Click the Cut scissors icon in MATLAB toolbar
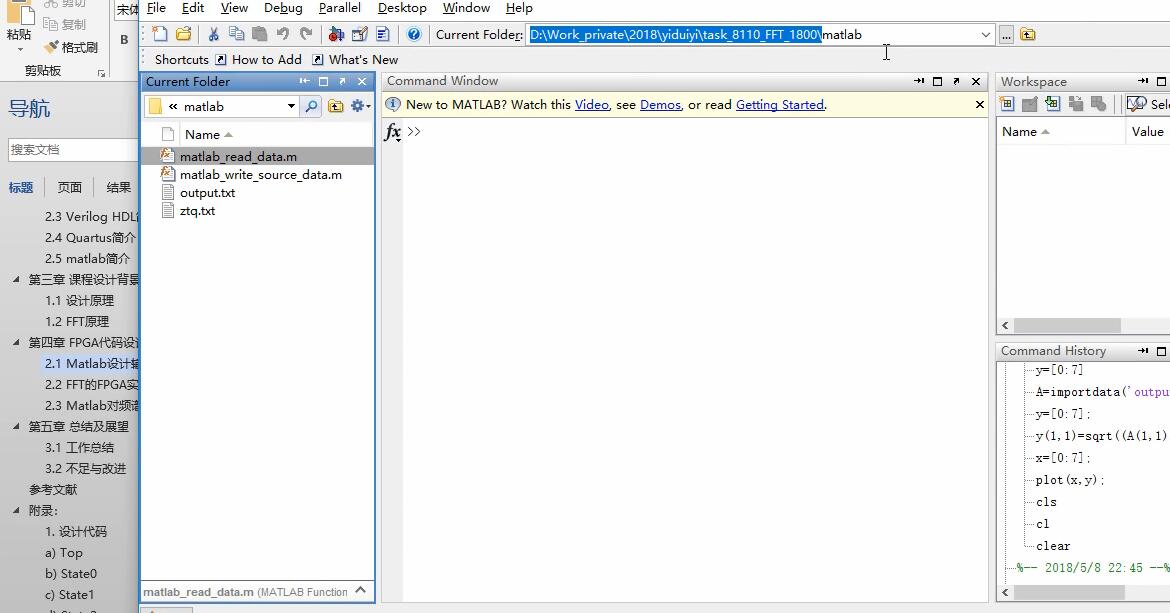The height and width of the screenshot is (613, 1170). coord(213,34)
